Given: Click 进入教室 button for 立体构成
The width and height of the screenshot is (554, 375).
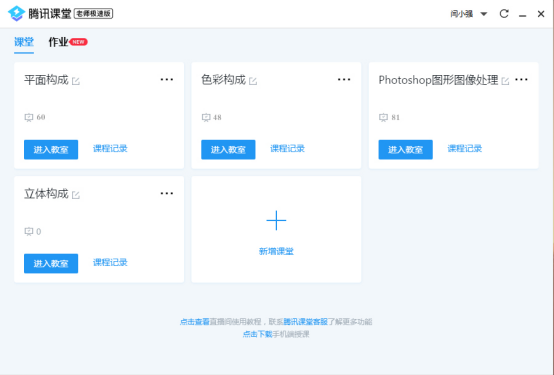Looking at the screenshot, I should (x=51, y=263).
